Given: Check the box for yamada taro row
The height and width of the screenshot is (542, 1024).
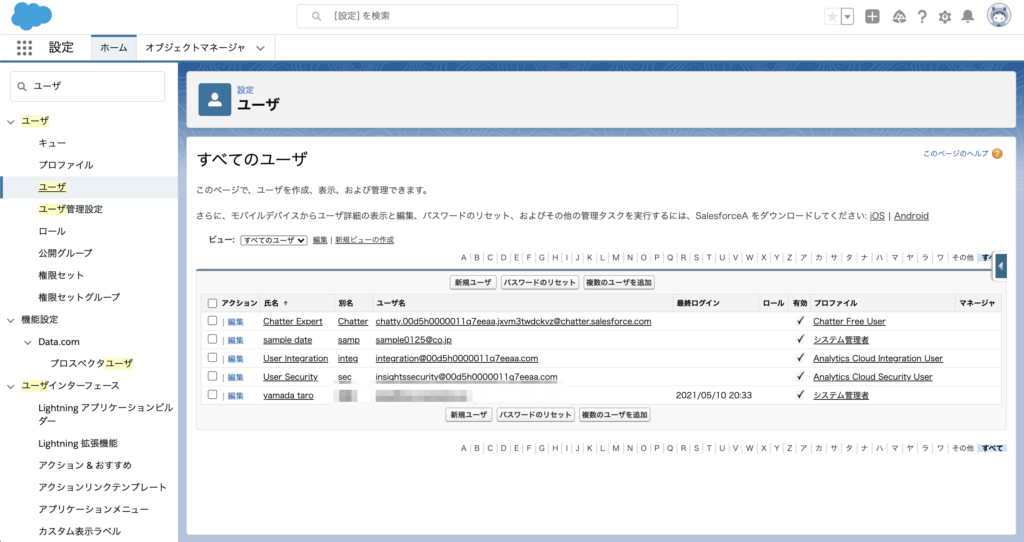Looking at the screenshot, I should pyautogui.click(x=212, y=394).
